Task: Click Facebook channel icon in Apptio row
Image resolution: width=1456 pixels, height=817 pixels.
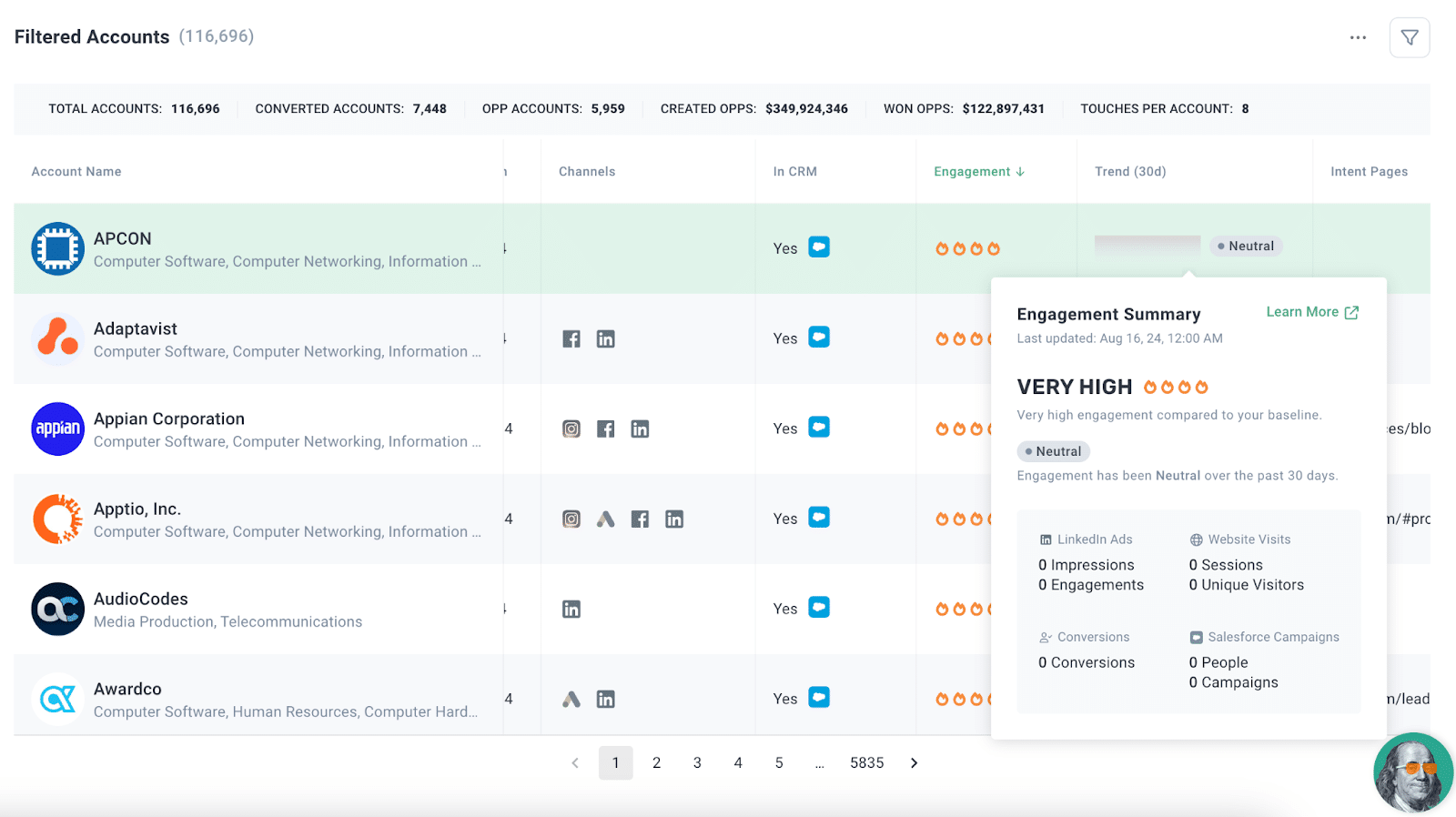Action: [x=640, y=519]
